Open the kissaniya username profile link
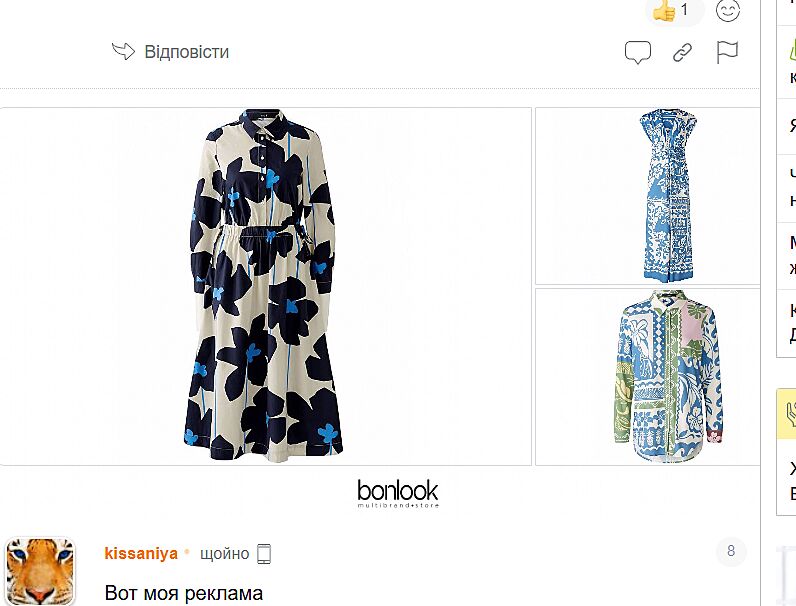The width and height of the screenshot is (796, 606). [141, 553]
